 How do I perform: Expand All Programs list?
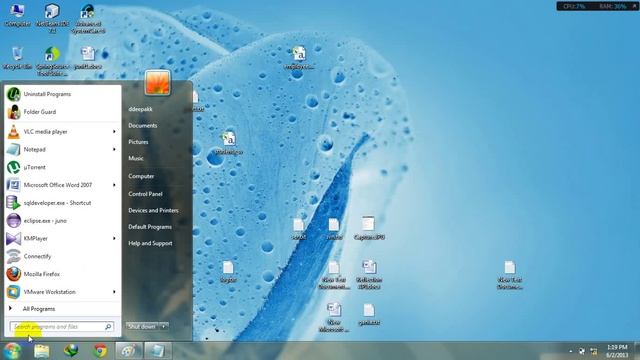pyautogui.click(x=62, y=309)
